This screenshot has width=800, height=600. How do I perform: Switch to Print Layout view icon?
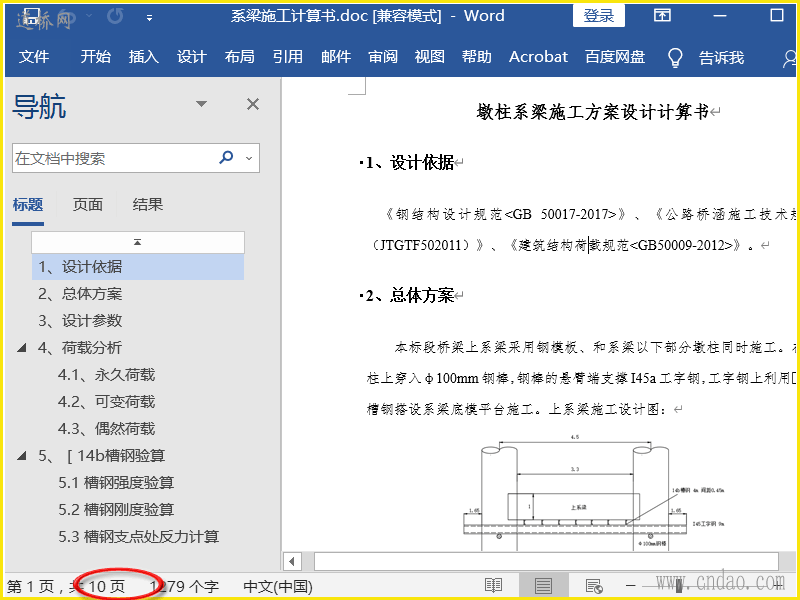[543, 586]
